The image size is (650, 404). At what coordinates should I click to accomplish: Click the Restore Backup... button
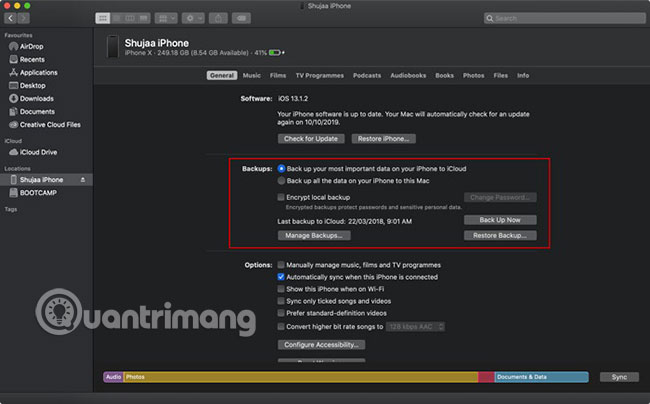[x=500, y=235]
